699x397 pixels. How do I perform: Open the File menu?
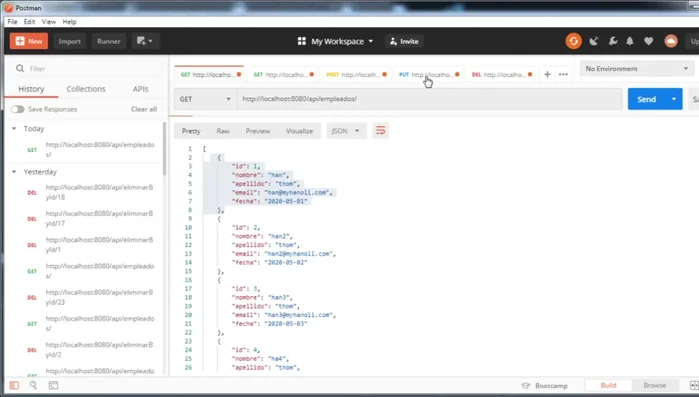click(x=12, y=21)
